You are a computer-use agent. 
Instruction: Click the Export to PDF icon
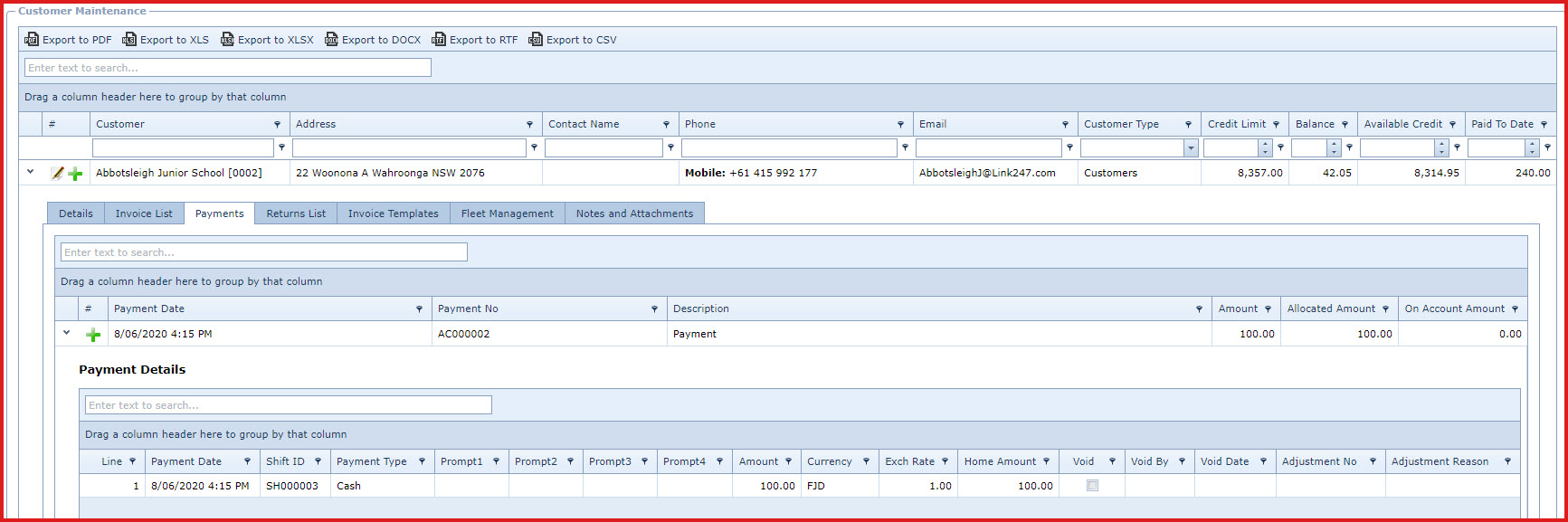(32, 40)
